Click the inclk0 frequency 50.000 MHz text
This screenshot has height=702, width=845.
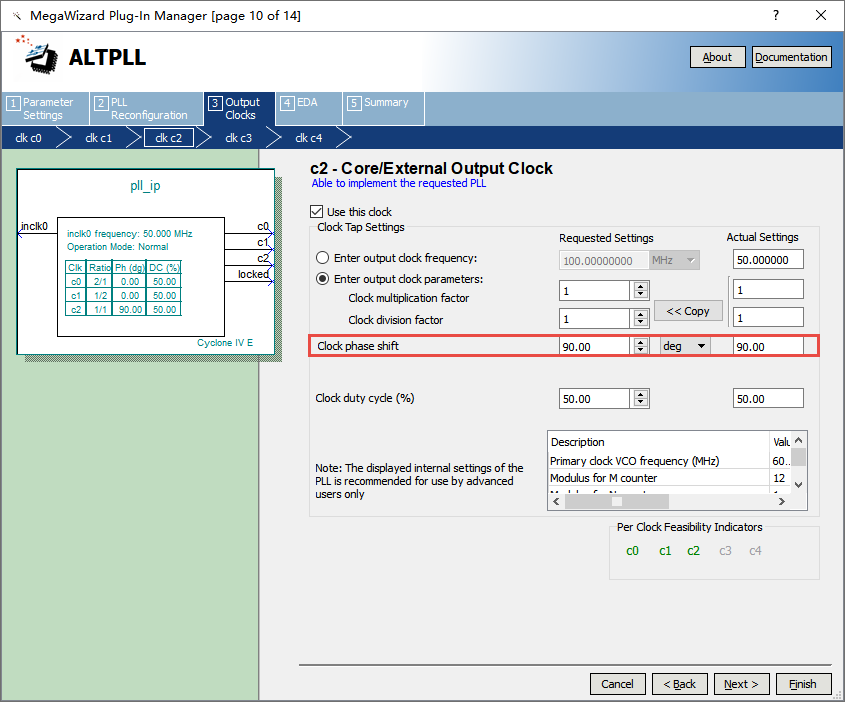pos(129,234)
